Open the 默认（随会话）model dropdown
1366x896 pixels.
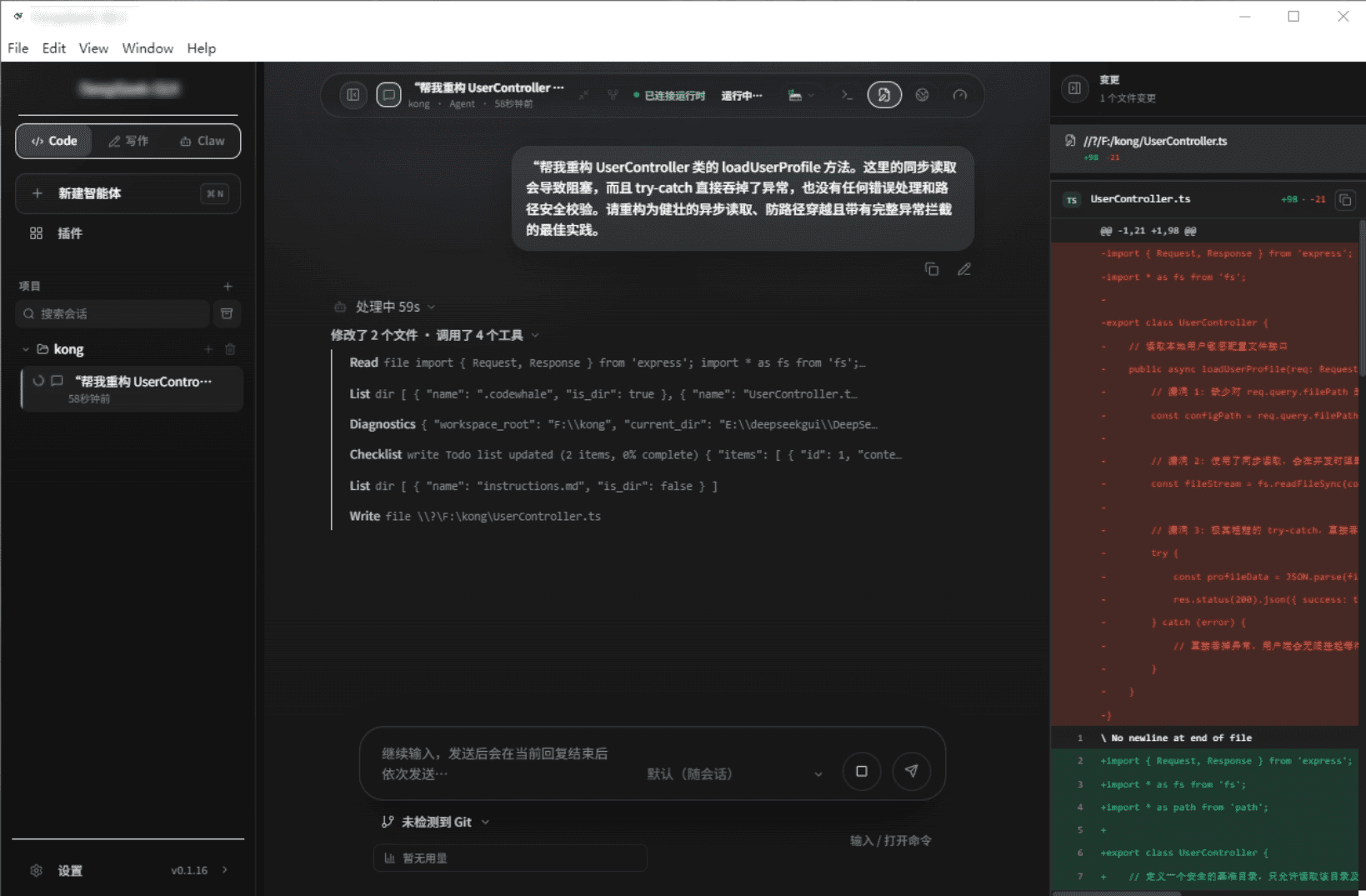[735, 773]
